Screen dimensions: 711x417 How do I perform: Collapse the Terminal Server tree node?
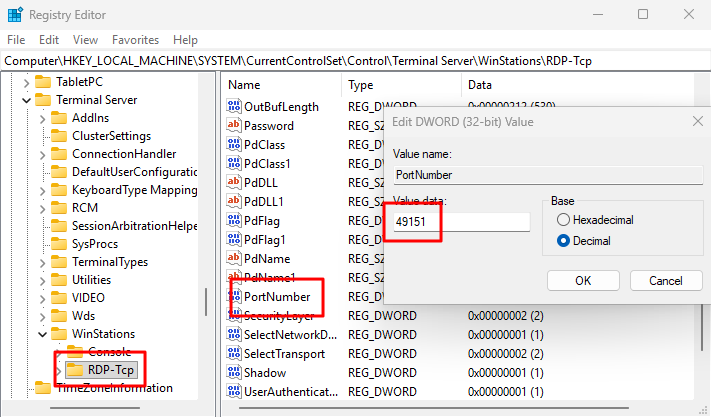point(25,100)
